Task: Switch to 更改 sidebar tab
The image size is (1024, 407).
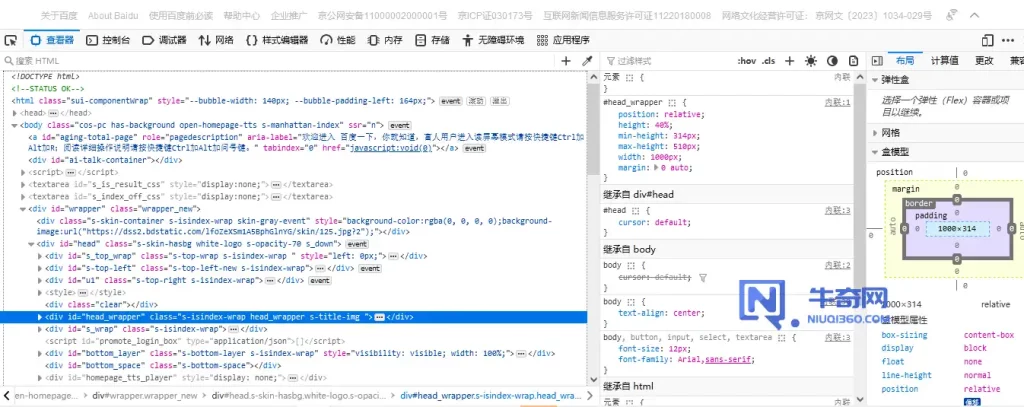Action: pyautogui.click(x=984, y=61)
